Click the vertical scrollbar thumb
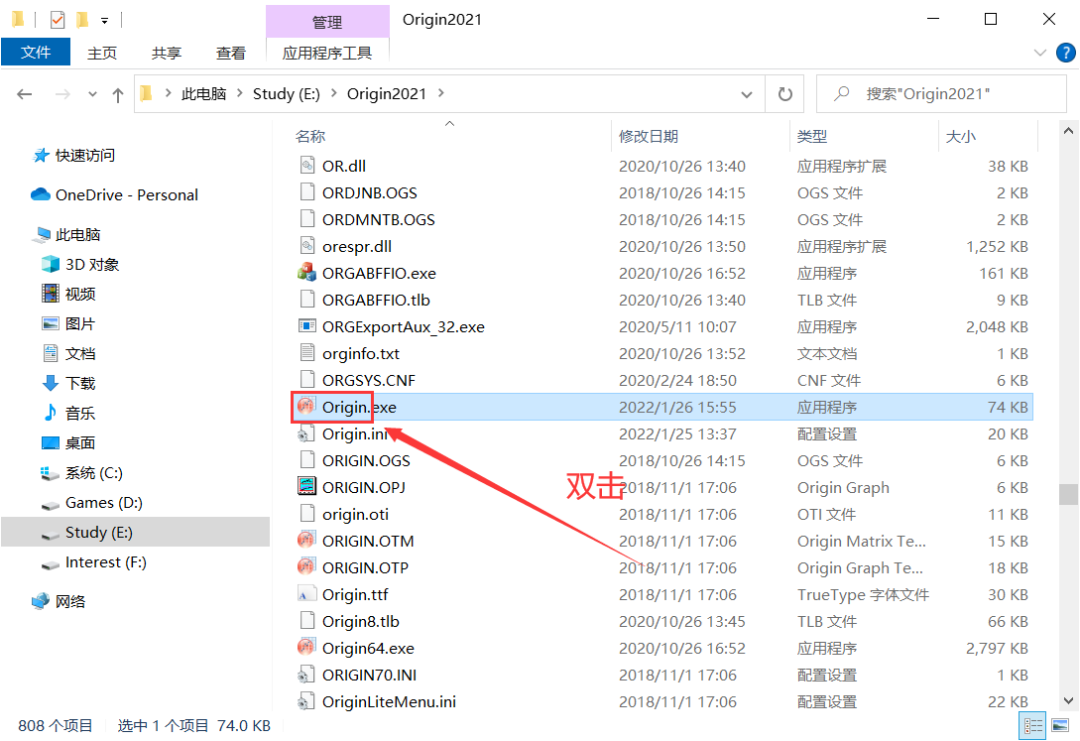The width and height of the screenshot is (1080, 741). pyautogui.click(x=1068, y=494)
